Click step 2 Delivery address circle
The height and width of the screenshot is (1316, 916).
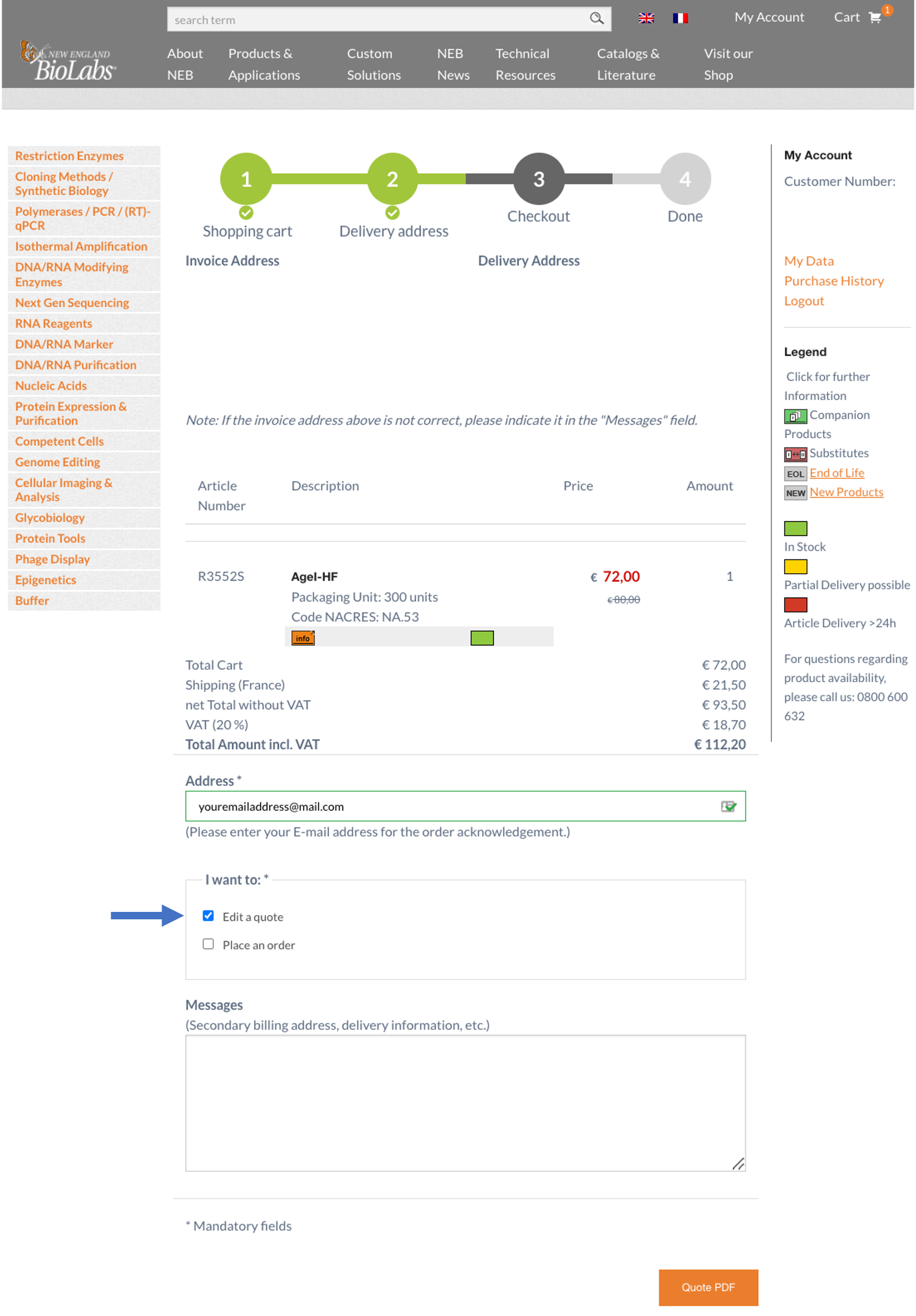click(392, 179)
